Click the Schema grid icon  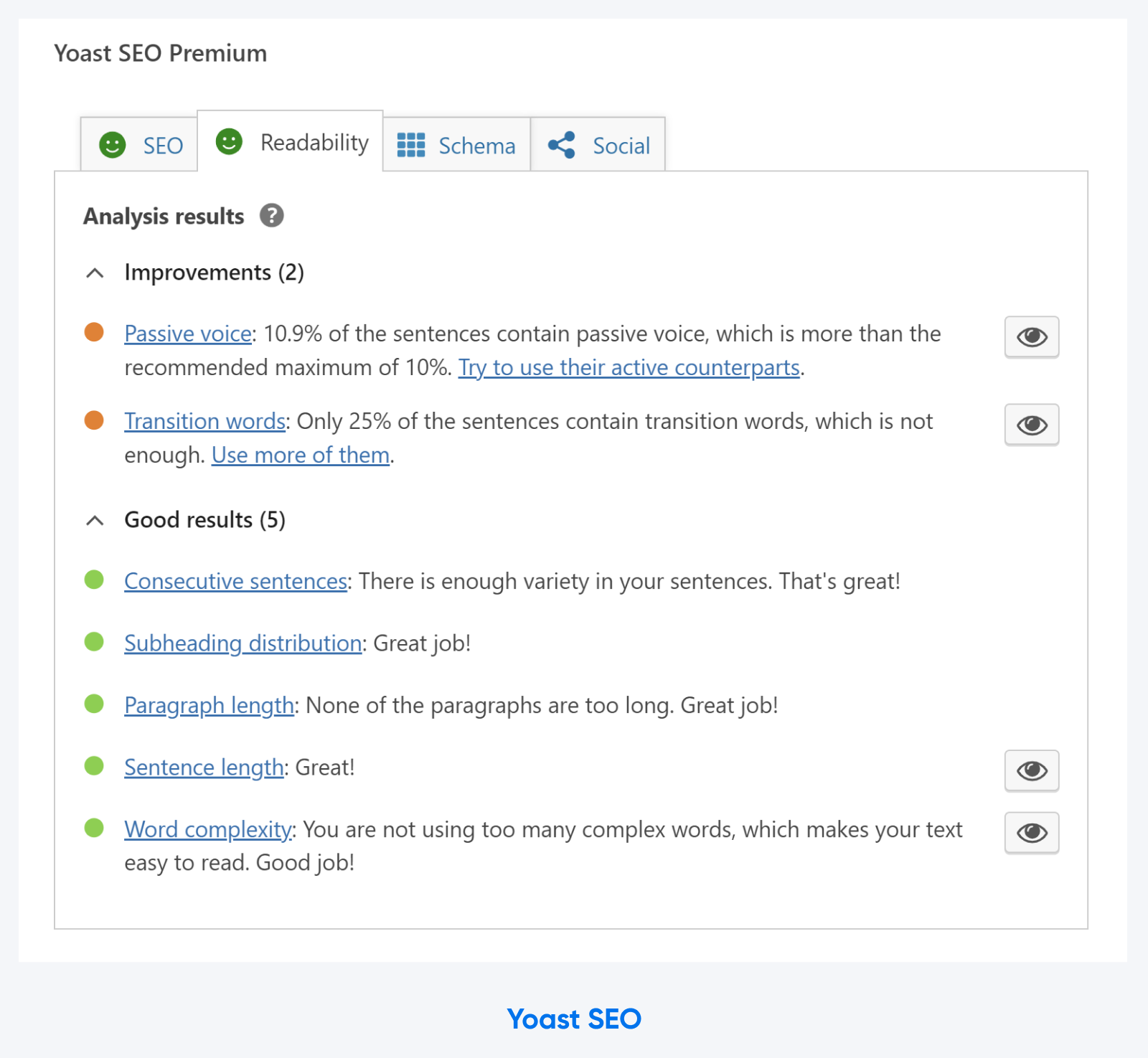[x=410, y=145]
